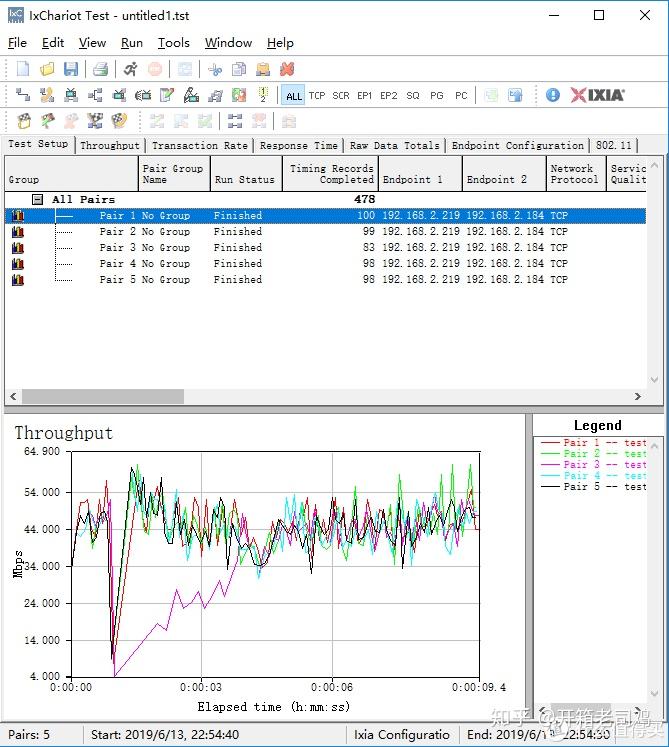Image resolution: width=669 pixels, height=747 pixels.
Task: Click the Endpoint 1 column header
Action: [x=420, y=174]
